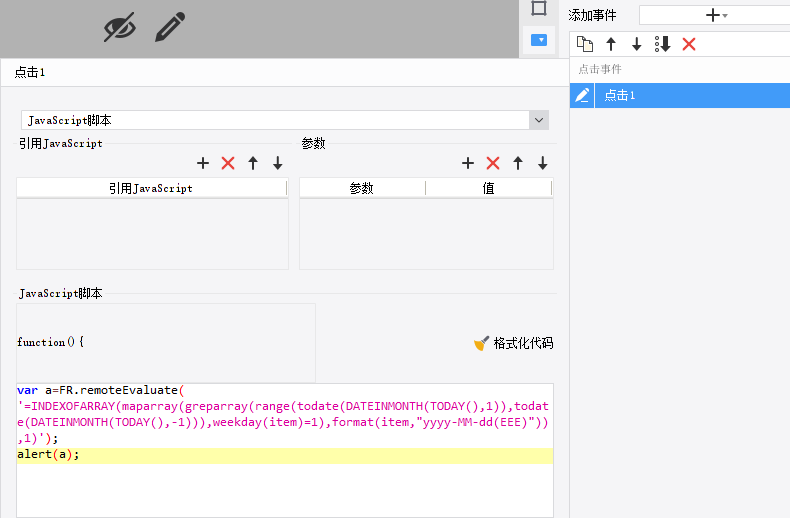The width and height of the screenshot is (790, 518).
Task: Open the add event plus dropdown
Action: 715,15
